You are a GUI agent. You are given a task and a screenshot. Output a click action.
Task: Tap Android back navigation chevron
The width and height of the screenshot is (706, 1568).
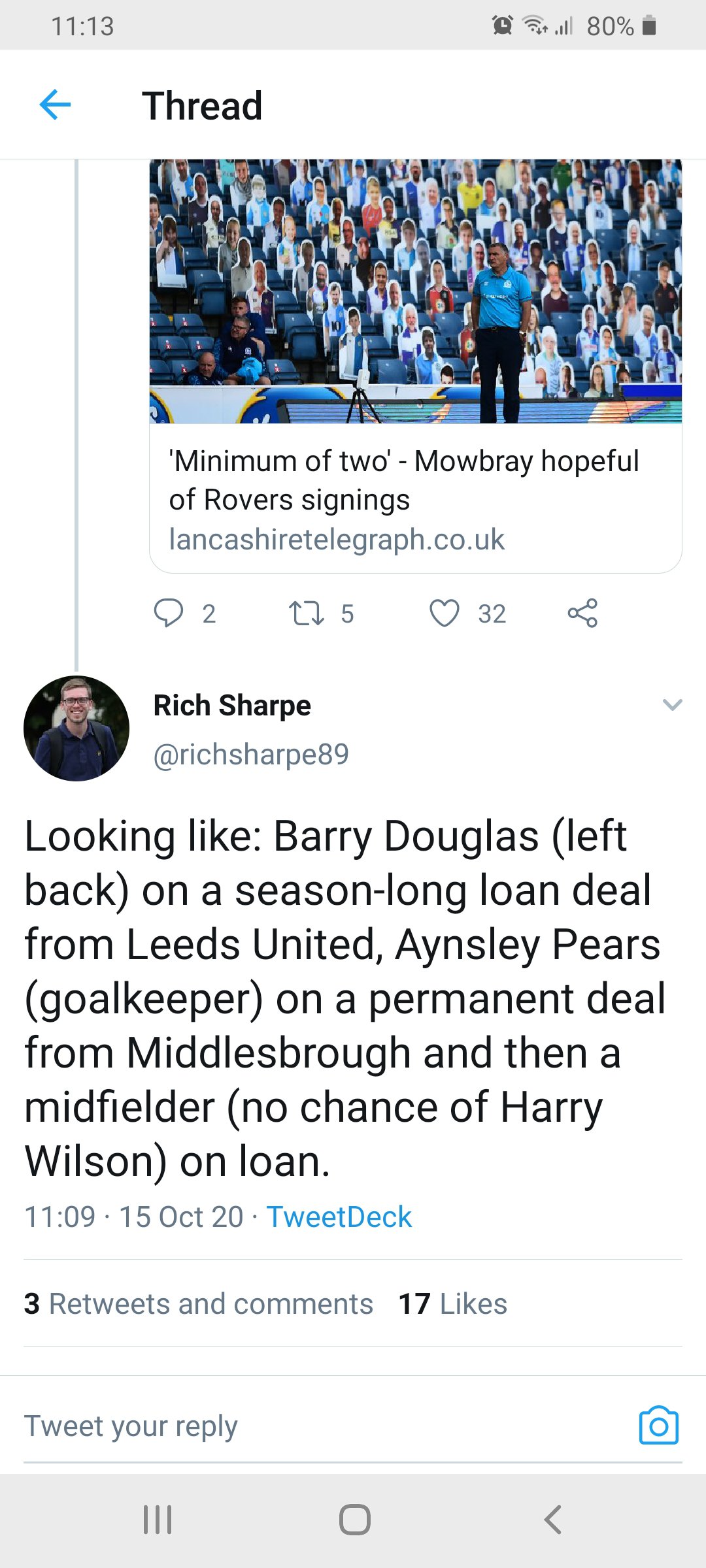point(552,1520)
